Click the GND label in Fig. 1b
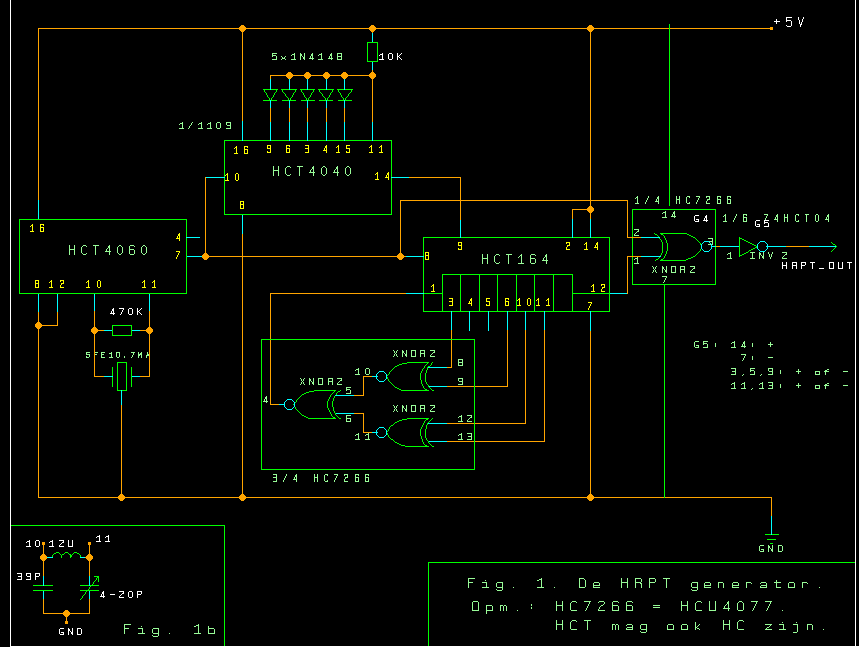The height and width of the screenshot is (647, 859). pos(71,632)
